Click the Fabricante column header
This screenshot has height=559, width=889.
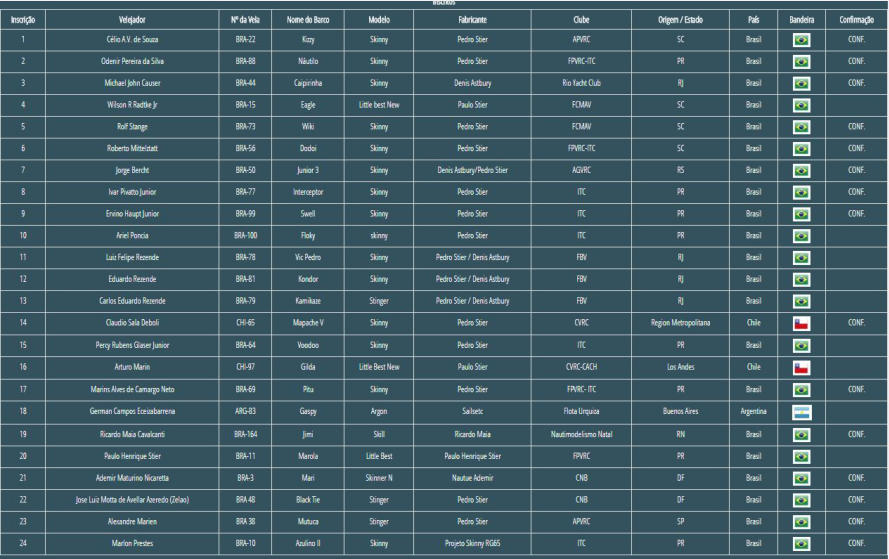(472, 20)
